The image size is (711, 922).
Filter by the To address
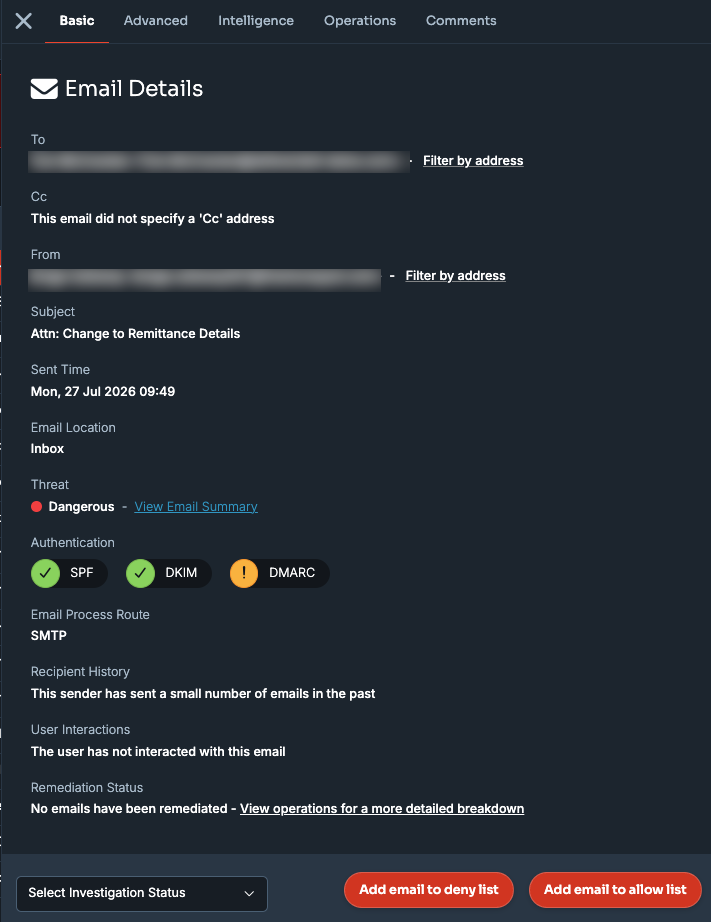(473, 161)
